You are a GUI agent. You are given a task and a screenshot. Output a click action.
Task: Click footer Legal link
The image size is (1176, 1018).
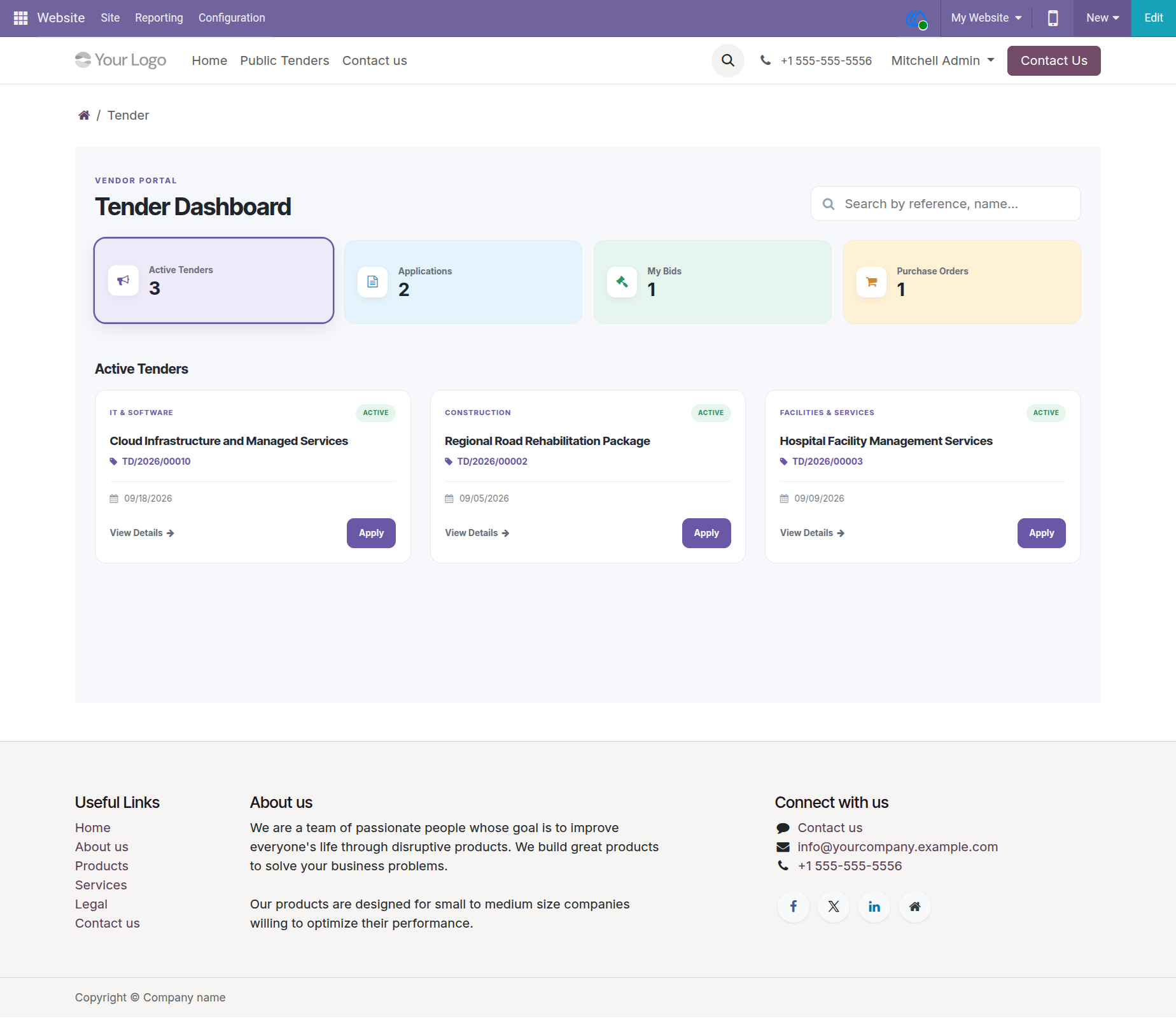point(91,904)
